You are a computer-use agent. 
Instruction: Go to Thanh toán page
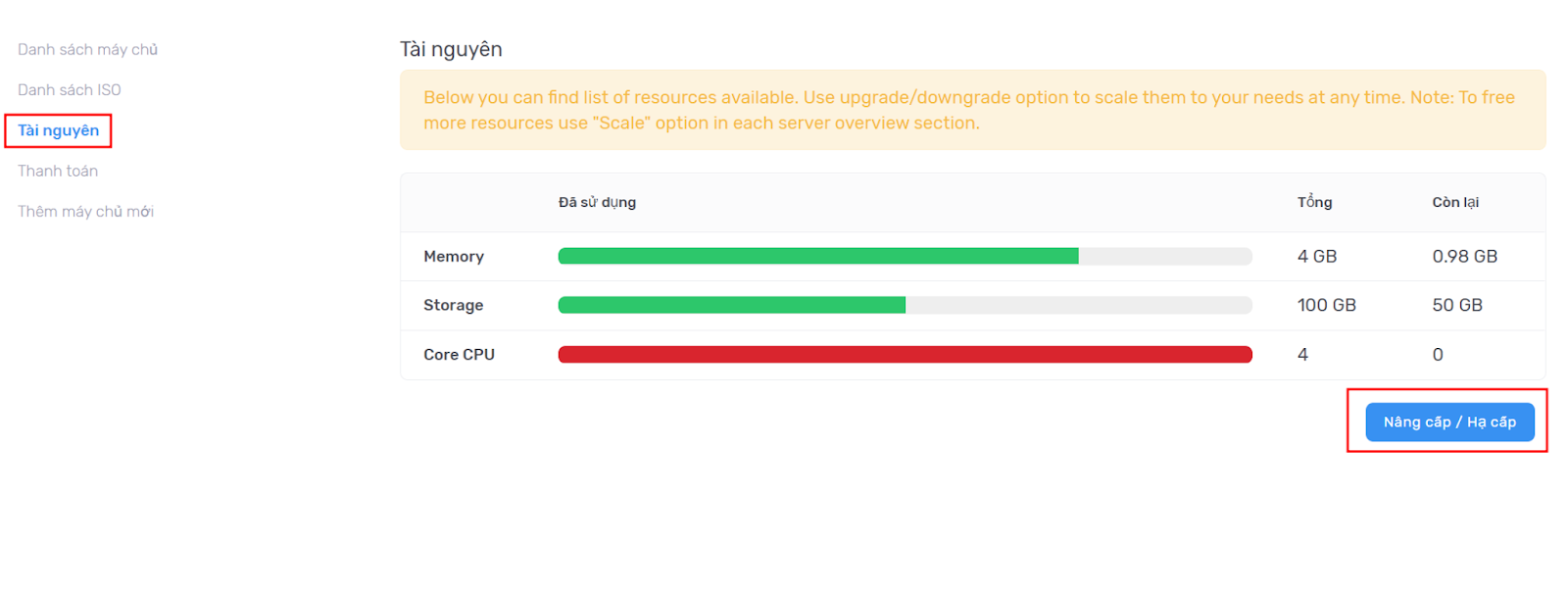click(x=58, y=171)
